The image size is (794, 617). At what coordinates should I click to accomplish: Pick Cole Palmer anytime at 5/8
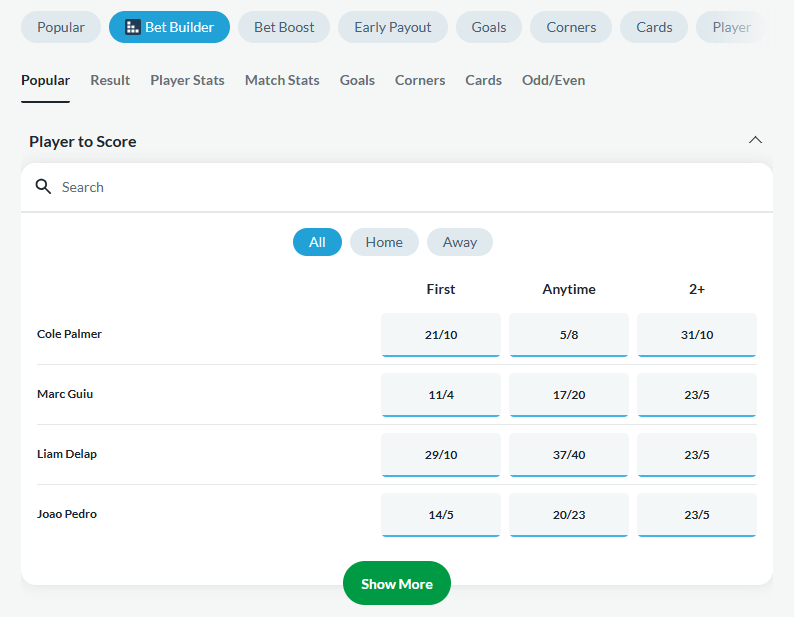point(569,335)
